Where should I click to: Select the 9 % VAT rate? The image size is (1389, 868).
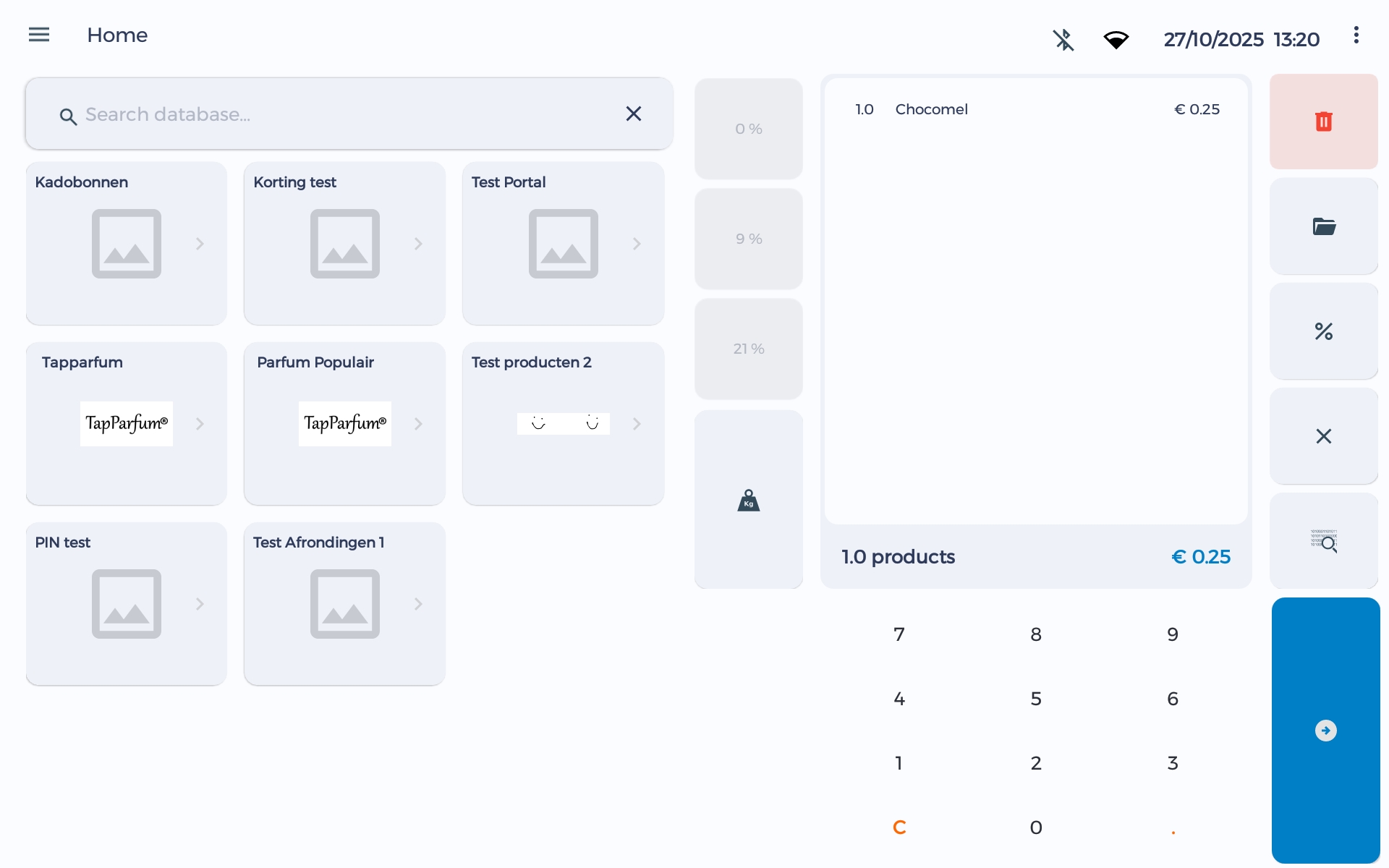point(748,239)
